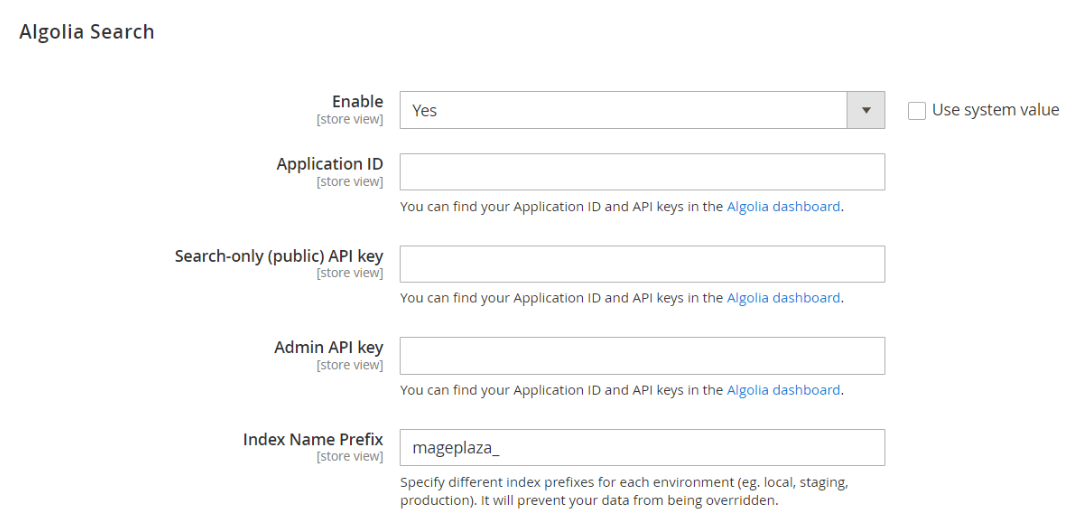Click the arrow button of Enable select
Image resolution: width=1091 pixels, height=517 pixels.
click(x=866, y=110)
